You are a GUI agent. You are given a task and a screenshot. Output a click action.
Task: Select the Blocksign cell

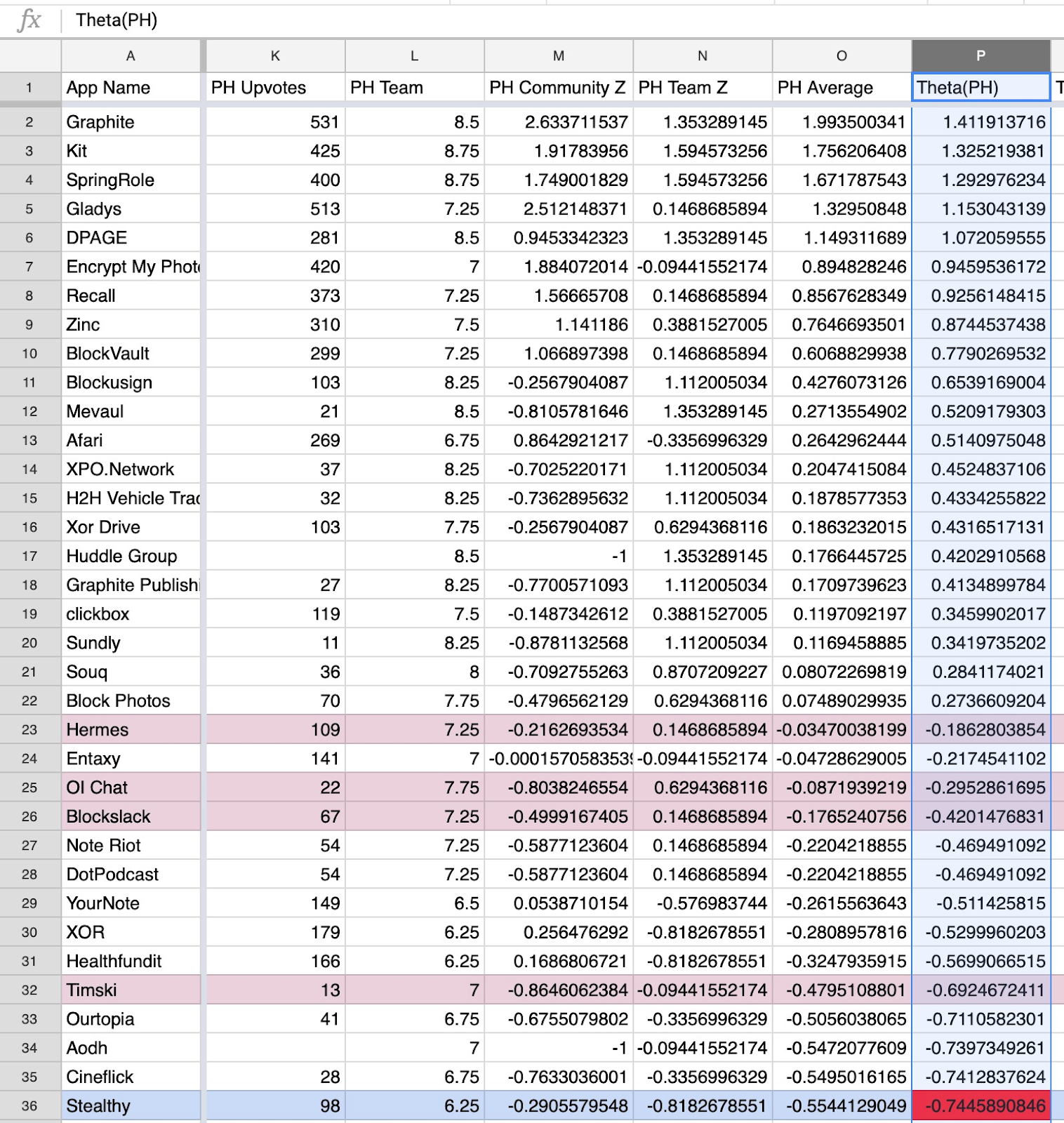tap(131, 383)
